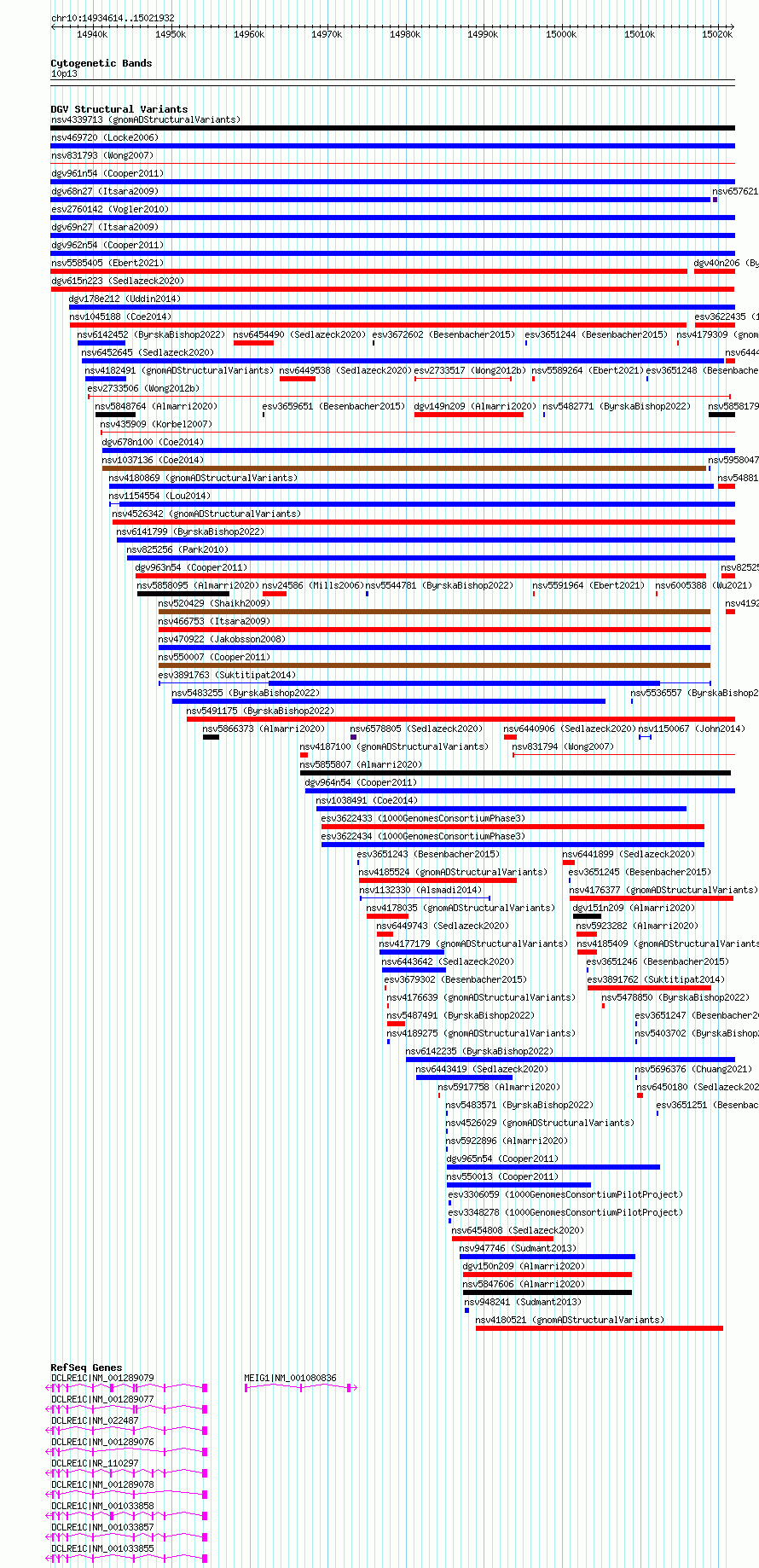Click nsv6454490 (Sedlazeck2020) variant label

(x=299, y=334)
